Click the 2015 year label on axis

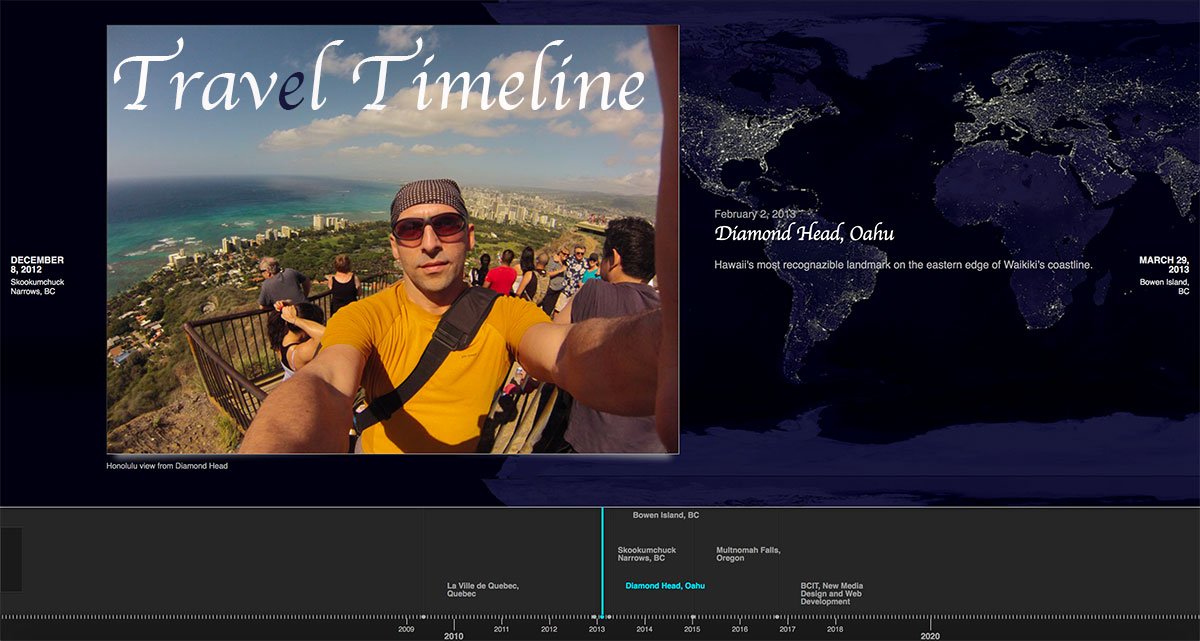tap(692, 630)
